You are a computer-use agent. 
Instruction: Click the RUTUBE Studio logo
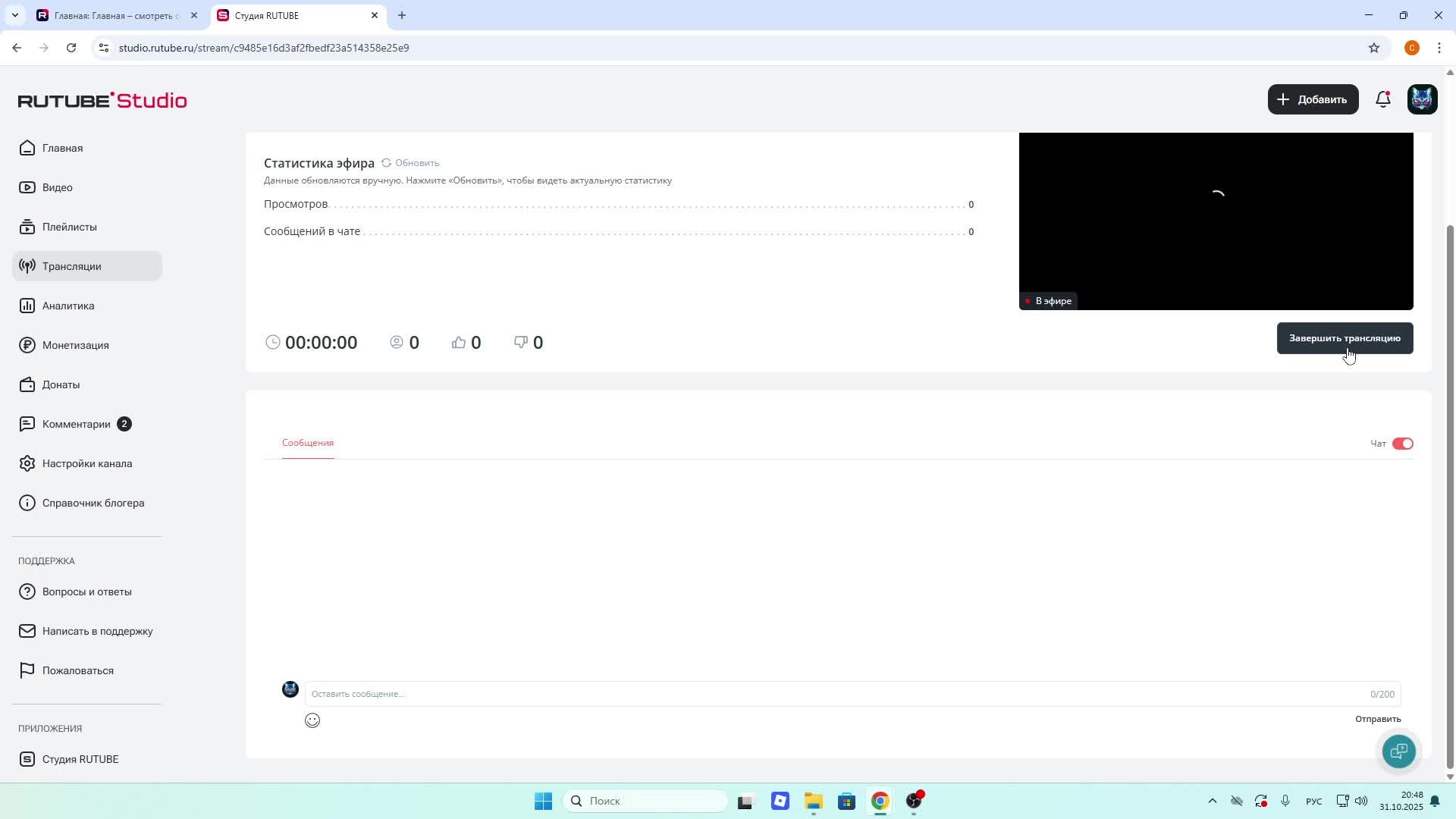[x=102, y=100]
